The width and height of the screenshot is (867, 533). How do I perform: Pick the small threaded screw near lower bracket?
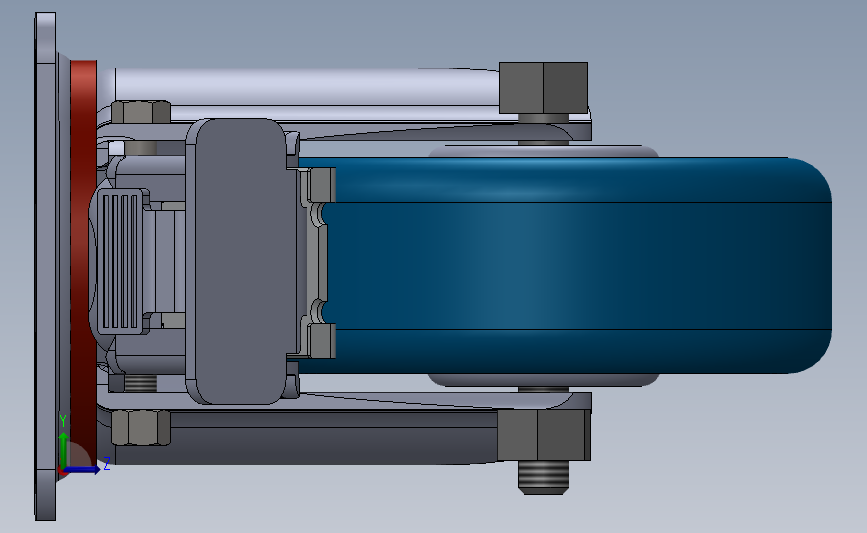click(x=140, y=383)
